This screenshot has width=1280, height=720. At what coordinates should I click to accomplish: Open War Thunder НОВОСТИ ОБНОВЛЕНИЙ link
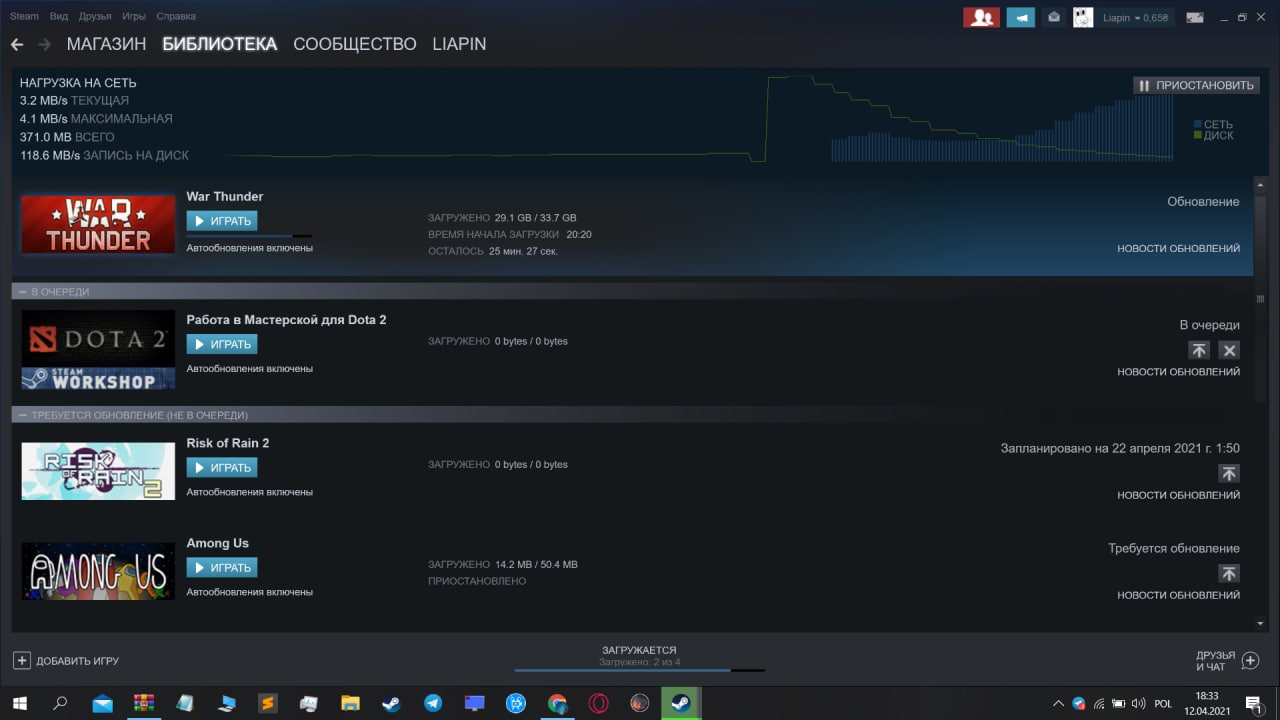coord(1178,248)
